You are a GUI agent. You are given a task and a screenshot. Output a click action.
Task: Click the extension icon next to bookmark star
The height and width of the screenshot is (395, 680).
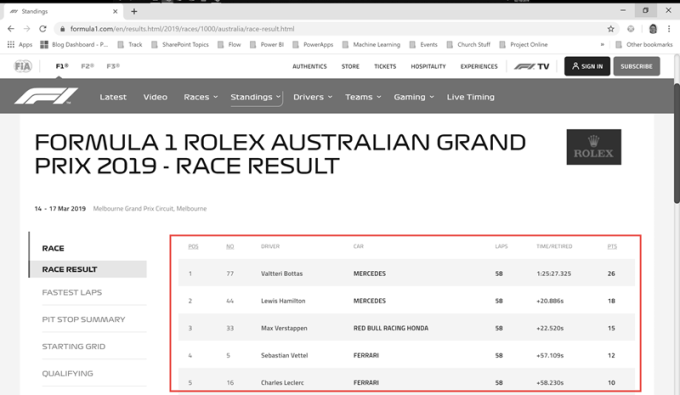click(631, 29)
